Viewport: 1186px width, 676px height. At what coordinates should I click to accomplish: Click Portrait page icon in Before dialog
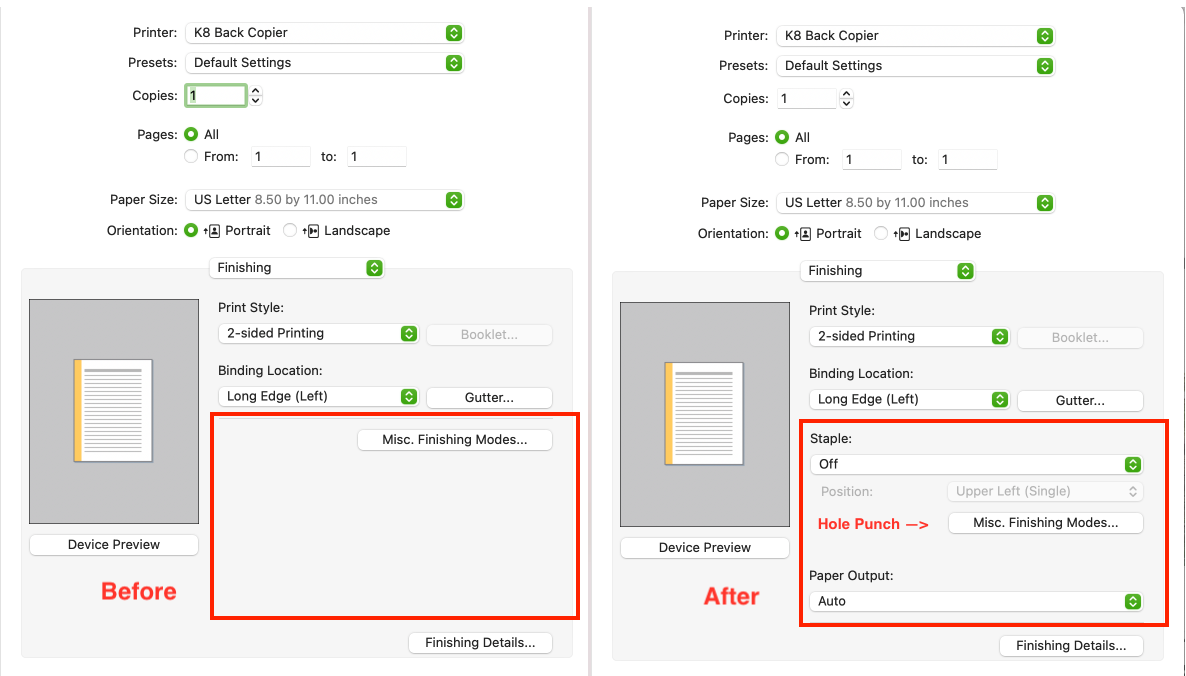(x=212, y=231)
